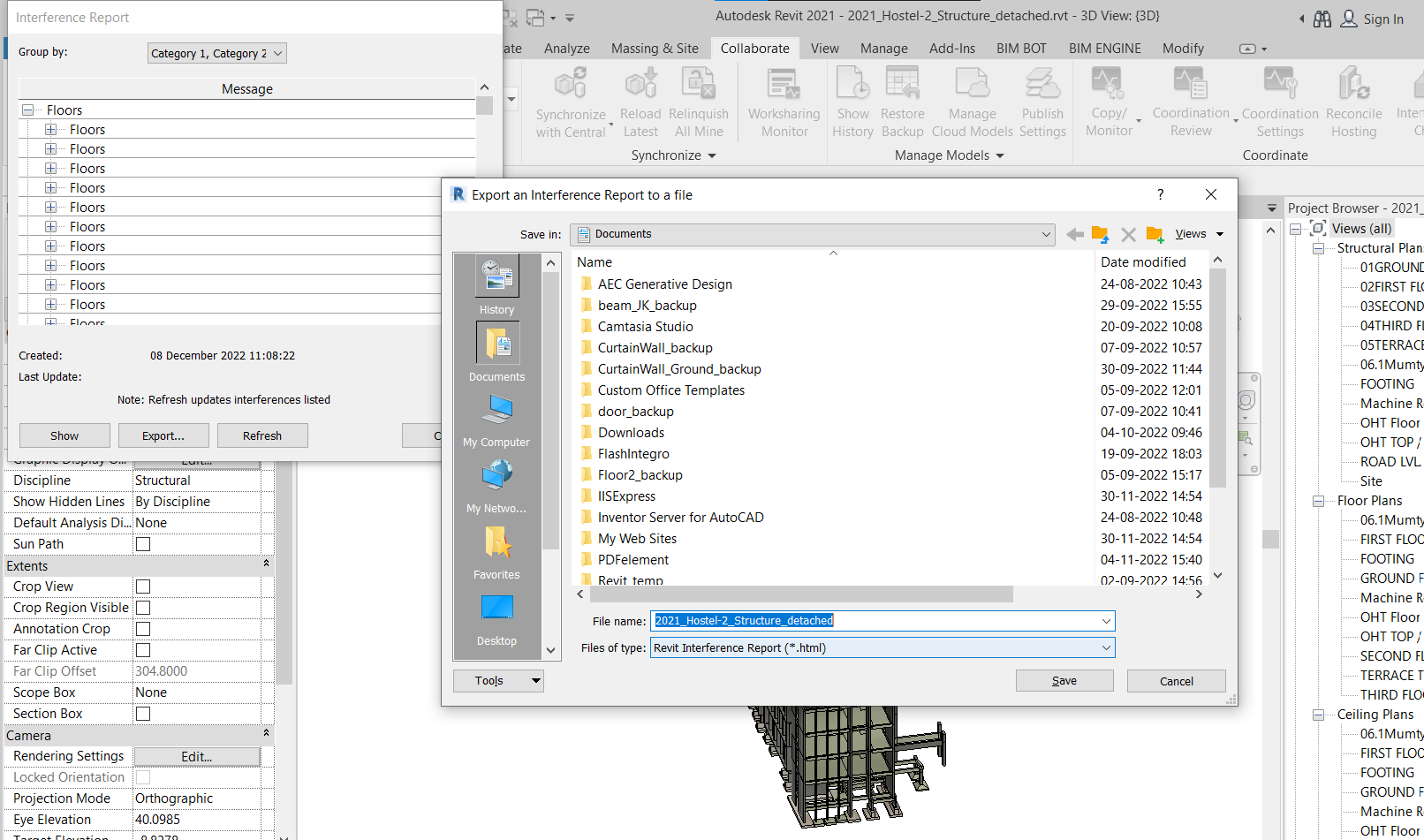Collapse the Ceiling Plans node in the Project Browser
The width and height of the screenshot is (1424, 840).
click(x=1318, y=715)
